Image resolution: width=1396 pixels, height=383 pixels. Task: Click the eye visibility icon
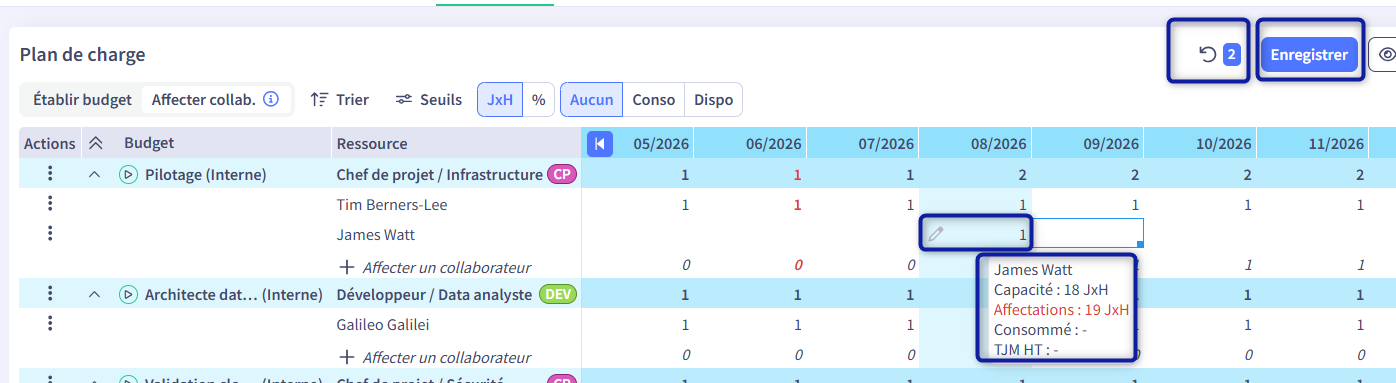(1386, 55)
